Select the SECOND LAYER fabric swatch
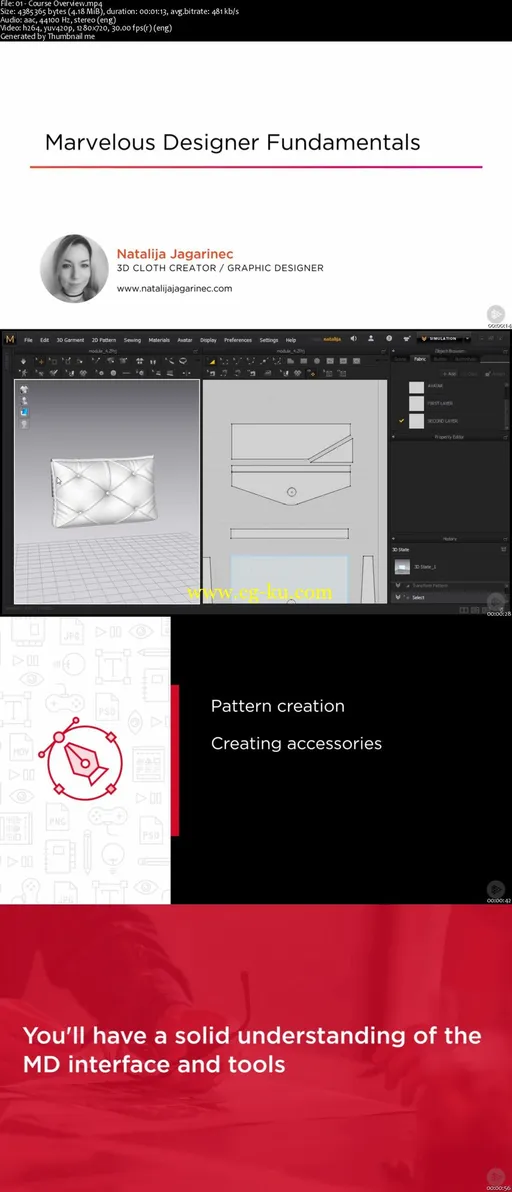This screenshot has height=1192, width=512. coord(416,421)
